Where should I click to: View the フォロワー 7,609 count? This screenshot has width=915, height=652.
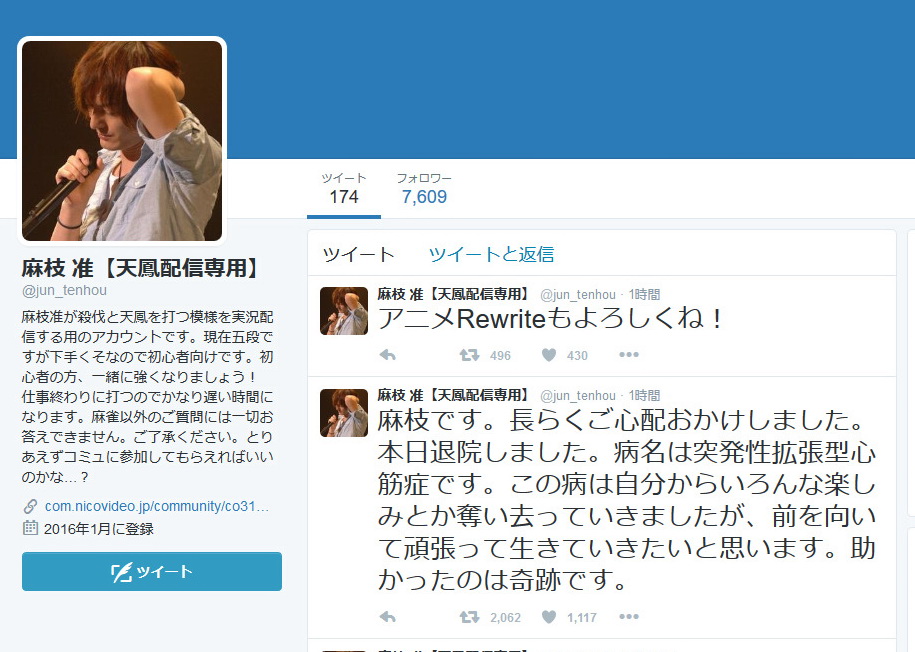pyautogui.click(x=424, y=188)
